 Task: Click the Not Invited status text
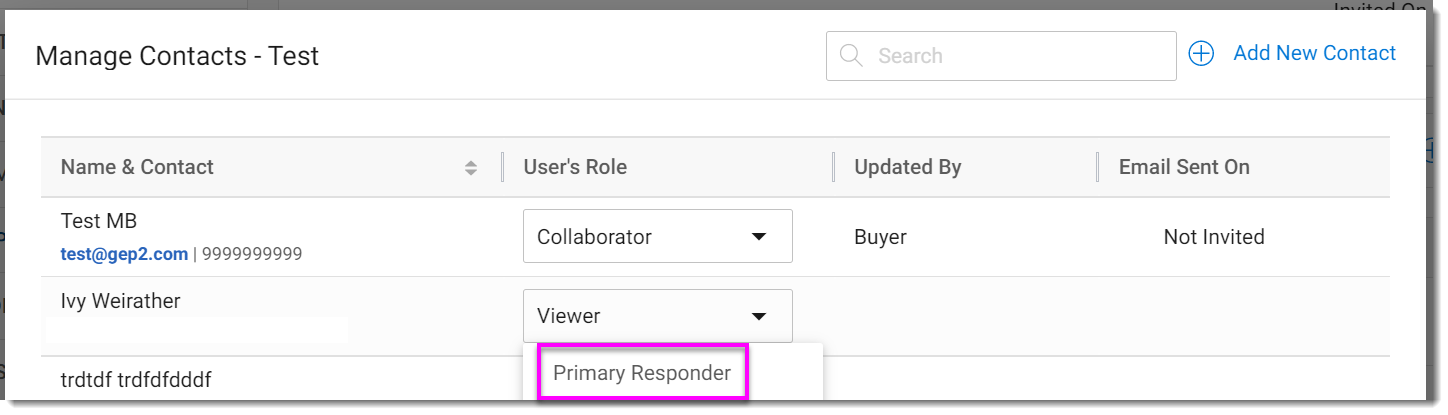(1214, 237)
